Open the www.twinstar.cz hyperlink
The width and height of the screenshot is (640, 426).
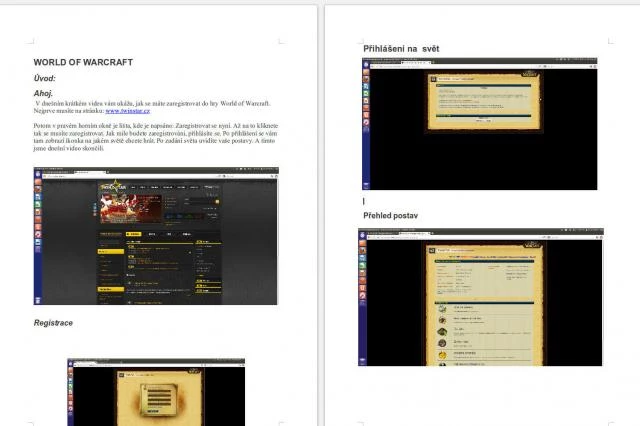click(127, 111)
